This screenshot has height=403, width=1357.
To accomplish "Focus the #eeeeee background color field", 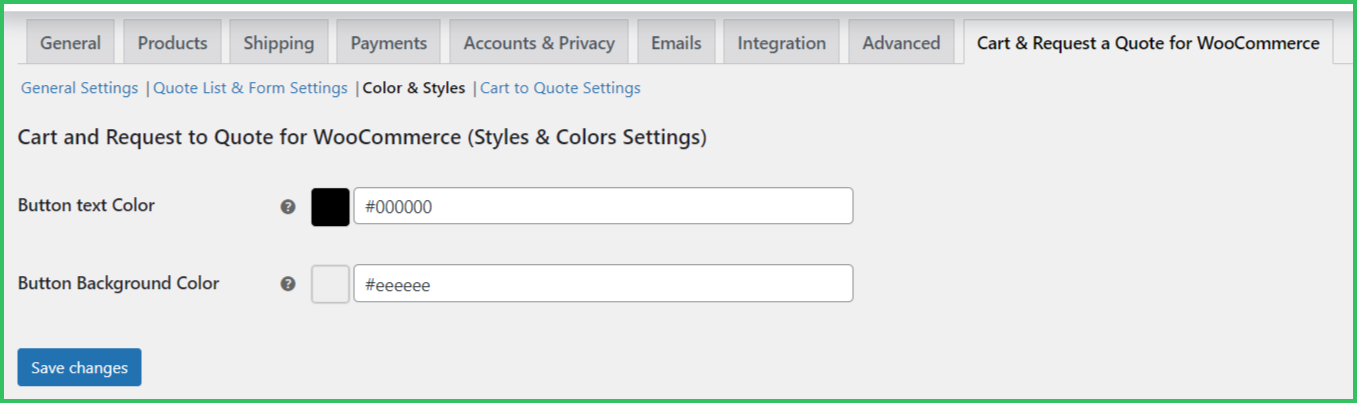I will tap(603, 284).
